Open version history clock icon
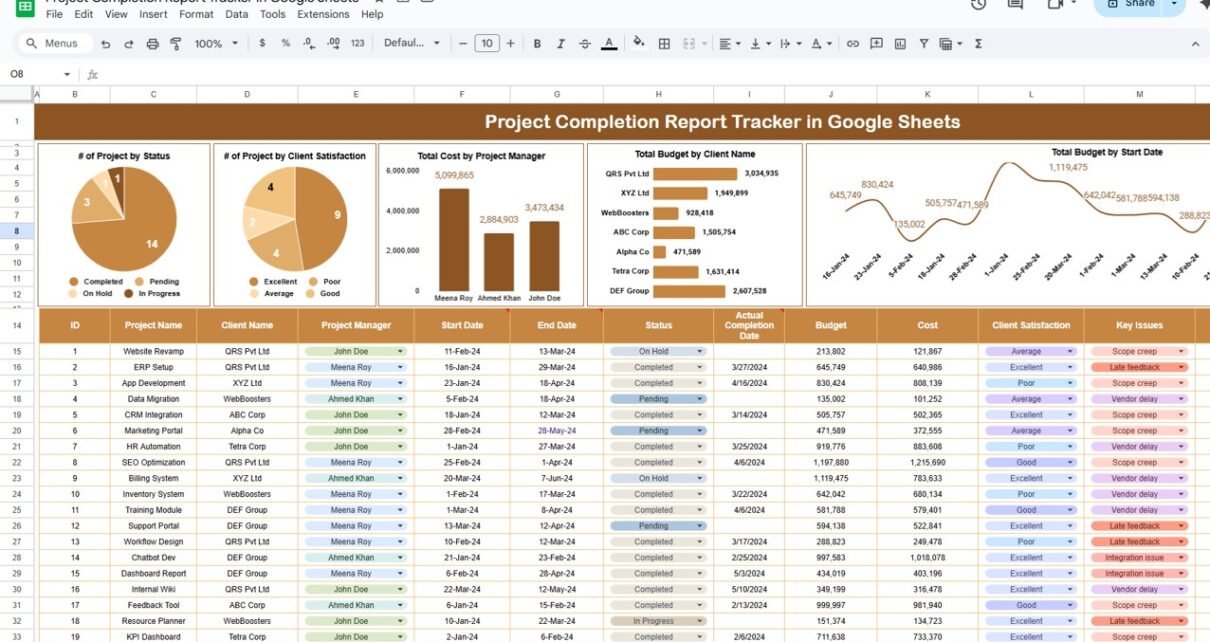This screenshot has width=1210, height=642. point(978,4)
